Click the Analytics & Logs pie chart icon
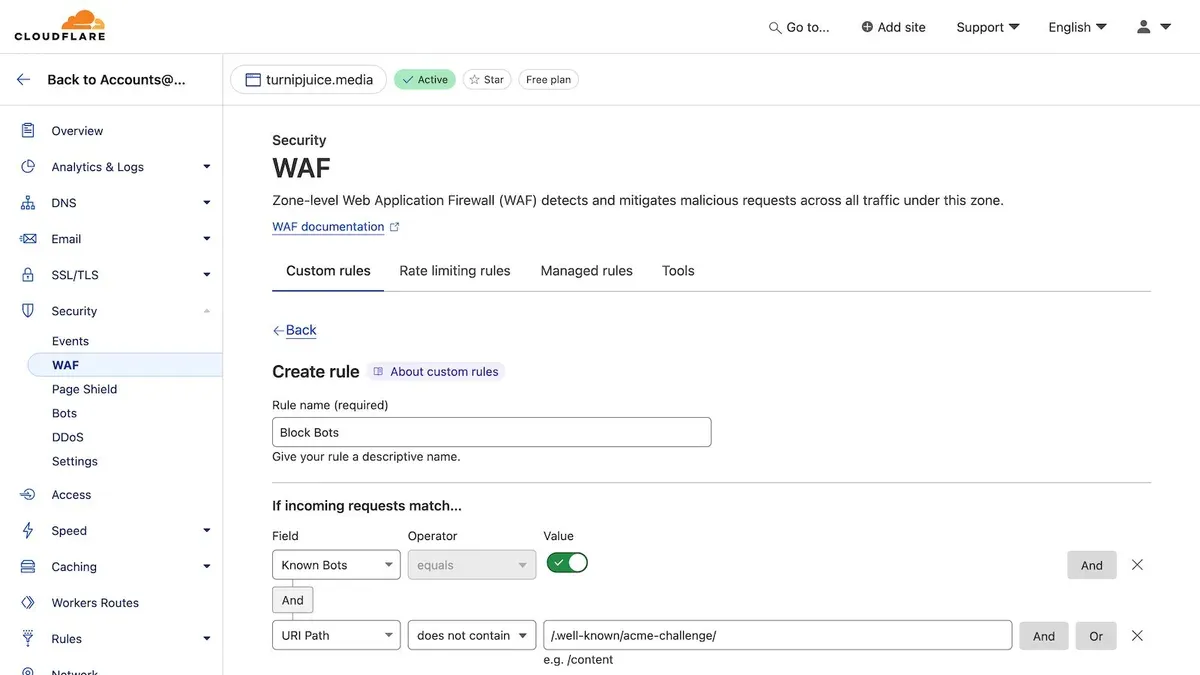Screen dimensions: 1200x675 [28, 167]
